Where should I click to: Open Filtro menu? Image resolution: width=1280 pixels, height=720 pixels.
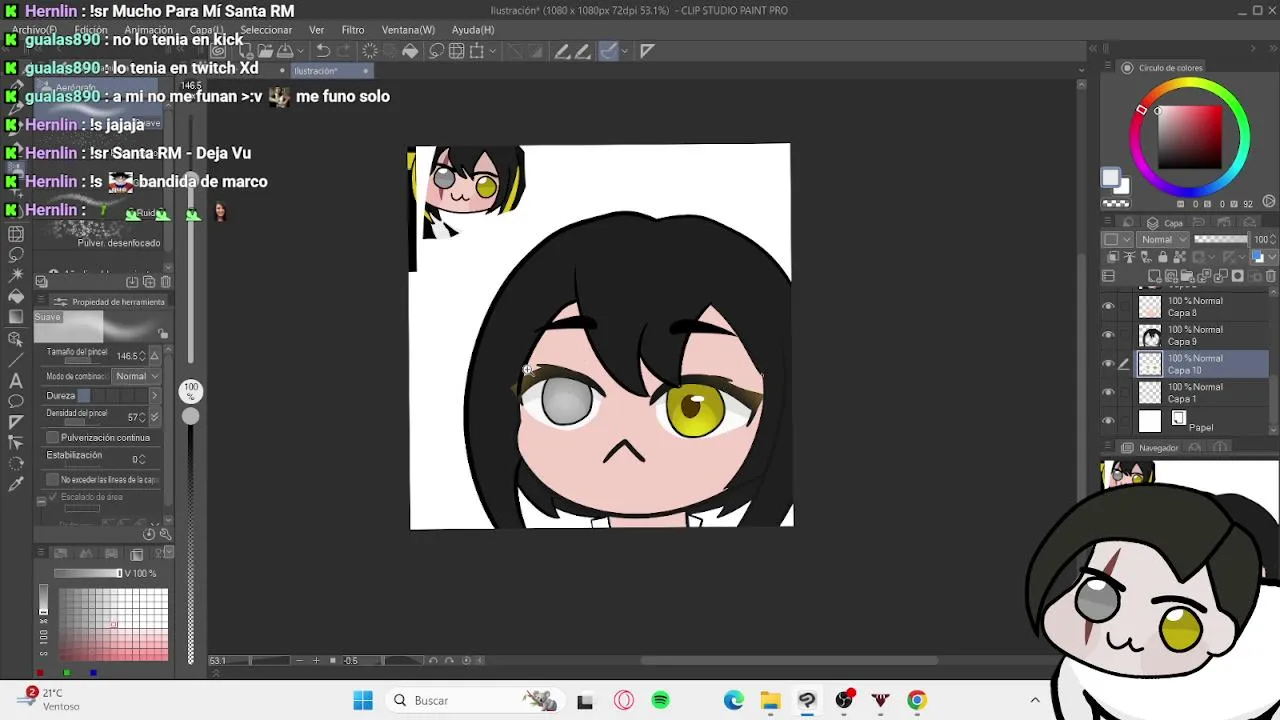[353, 30]
